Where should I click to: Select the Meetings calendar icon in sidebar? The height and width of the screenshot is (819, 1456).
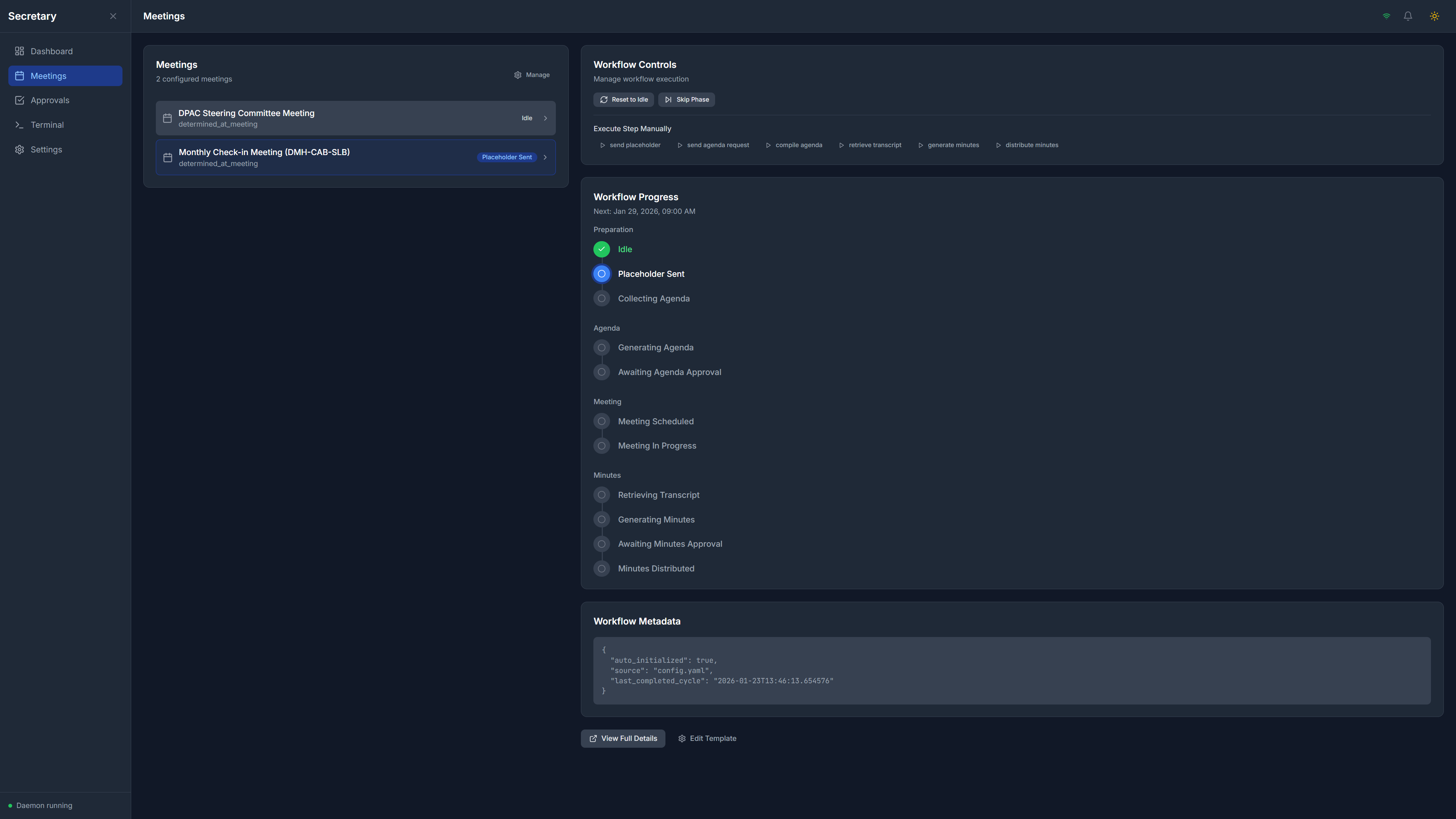[19, 75]
